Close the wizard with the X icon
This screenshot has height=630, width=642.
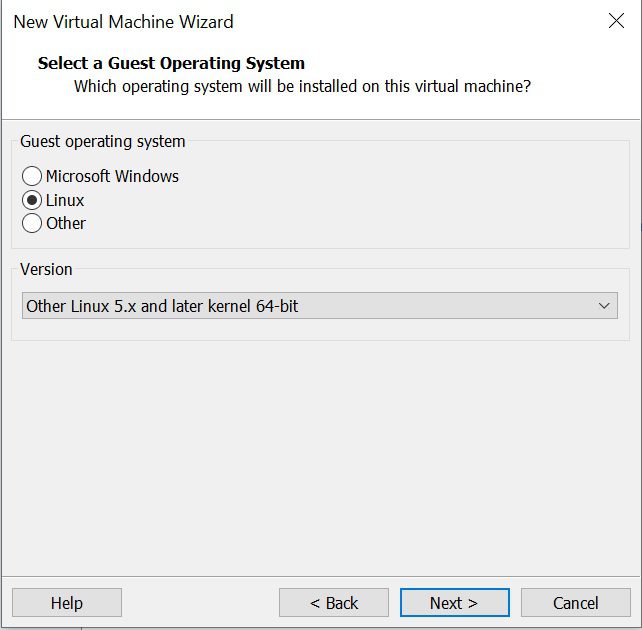[616, 21]
